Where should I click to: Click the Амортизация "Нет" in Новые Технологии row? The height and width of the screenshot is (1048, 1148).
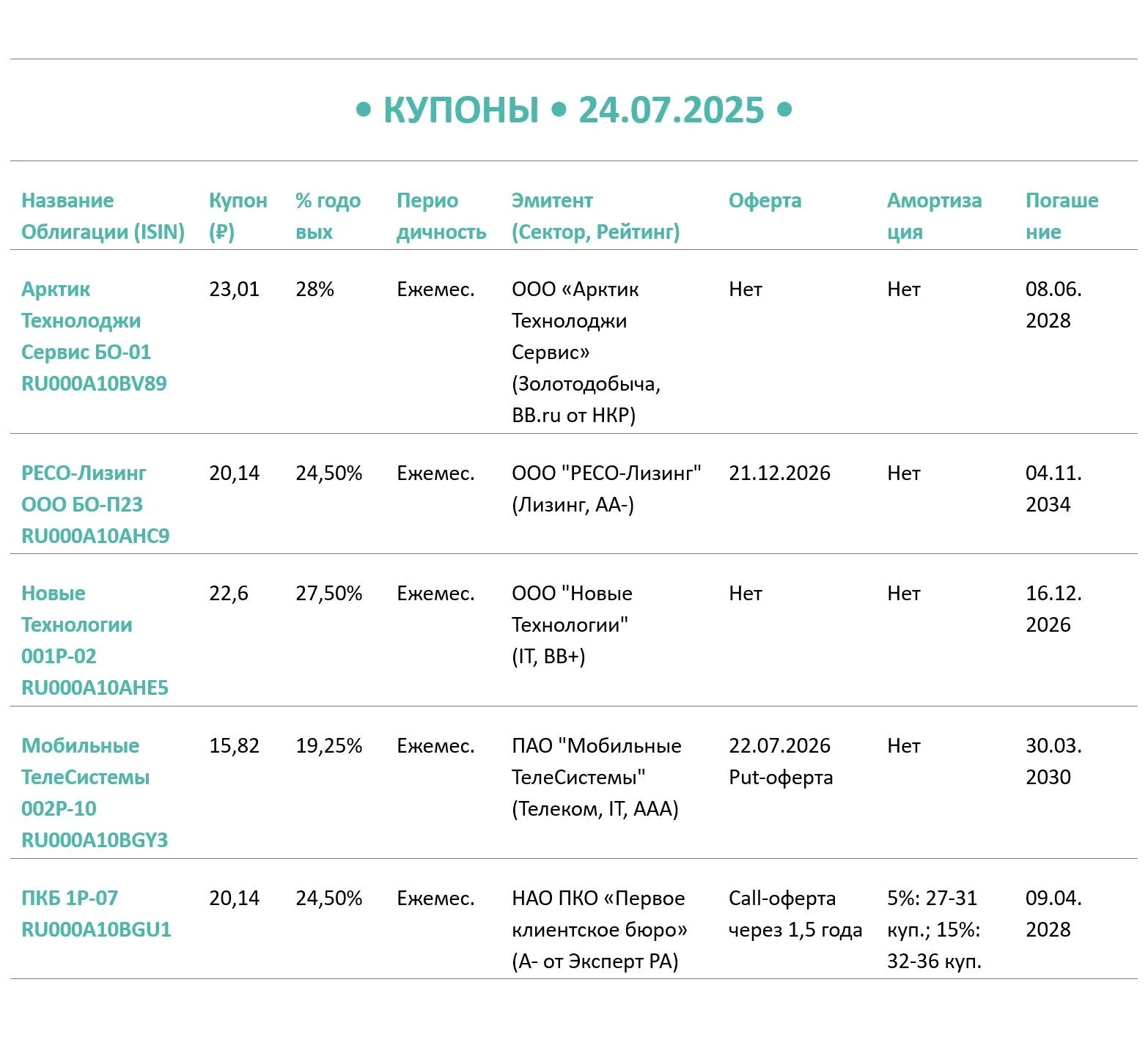pyautogui.click(x=903, y=594)
